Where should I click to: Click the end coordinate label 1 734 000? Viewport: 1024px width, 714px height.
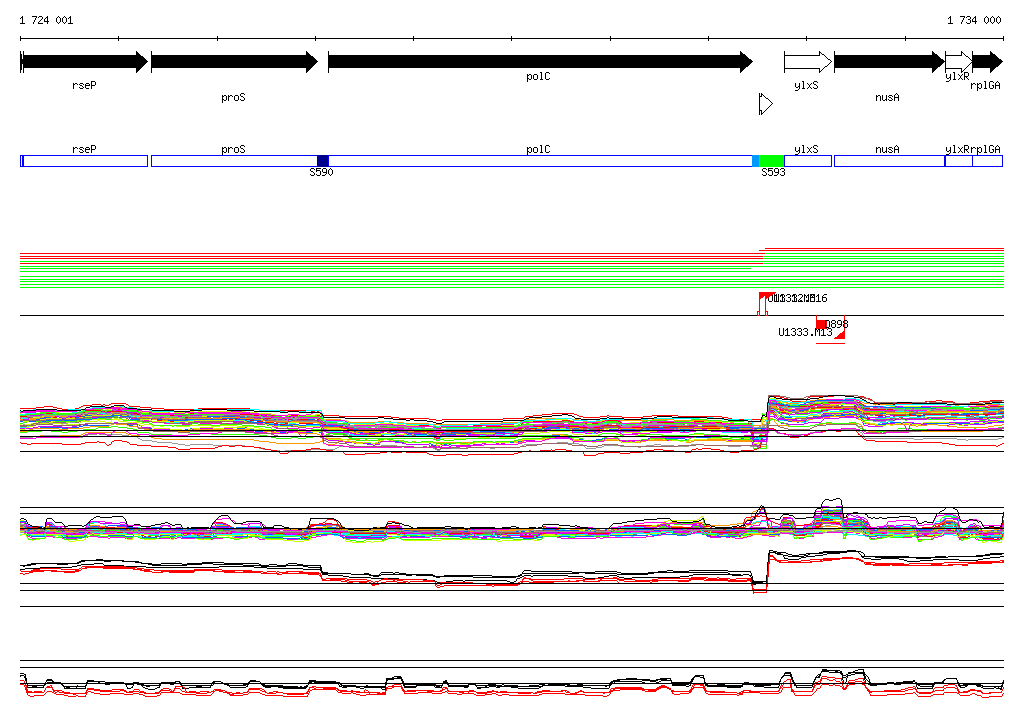pos(974,20)
